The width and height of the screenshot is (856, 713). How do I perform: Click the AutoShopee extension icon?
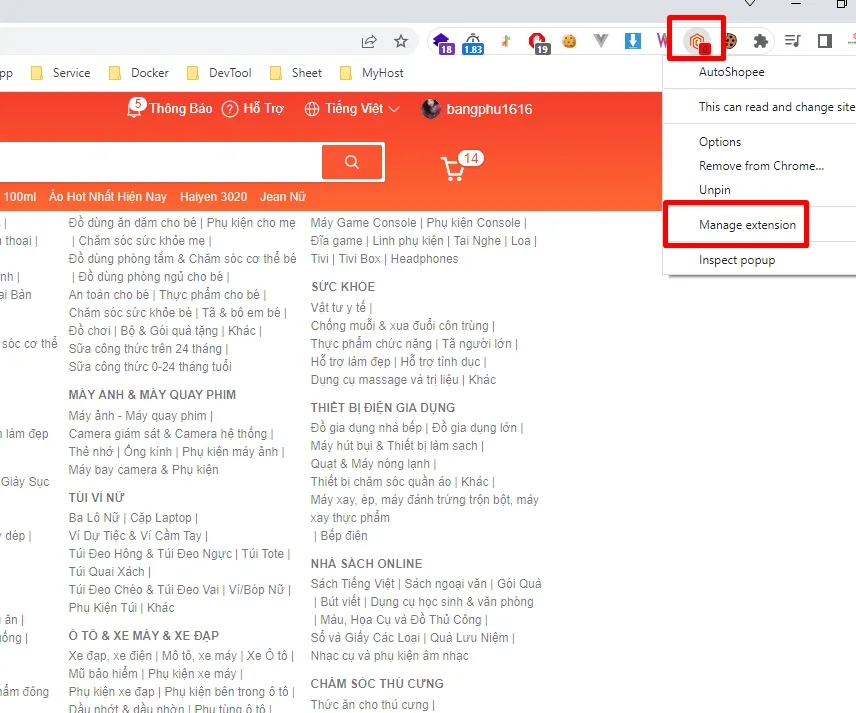(697, 42)
